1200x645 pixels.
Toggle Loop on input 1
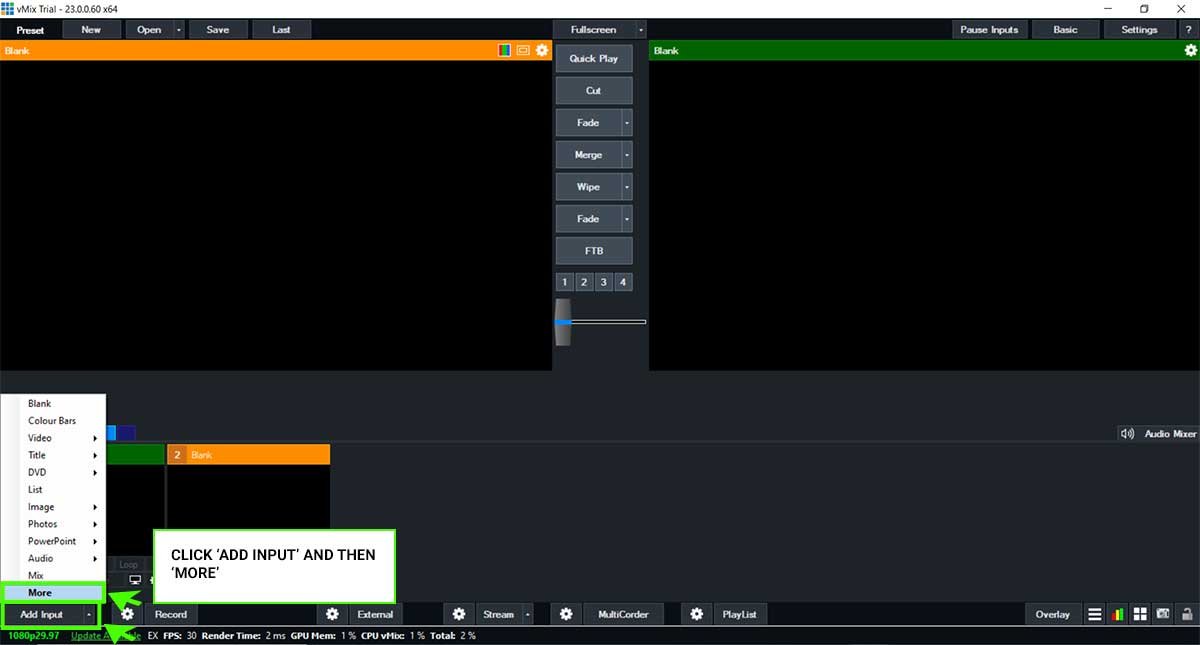point(128,565)
